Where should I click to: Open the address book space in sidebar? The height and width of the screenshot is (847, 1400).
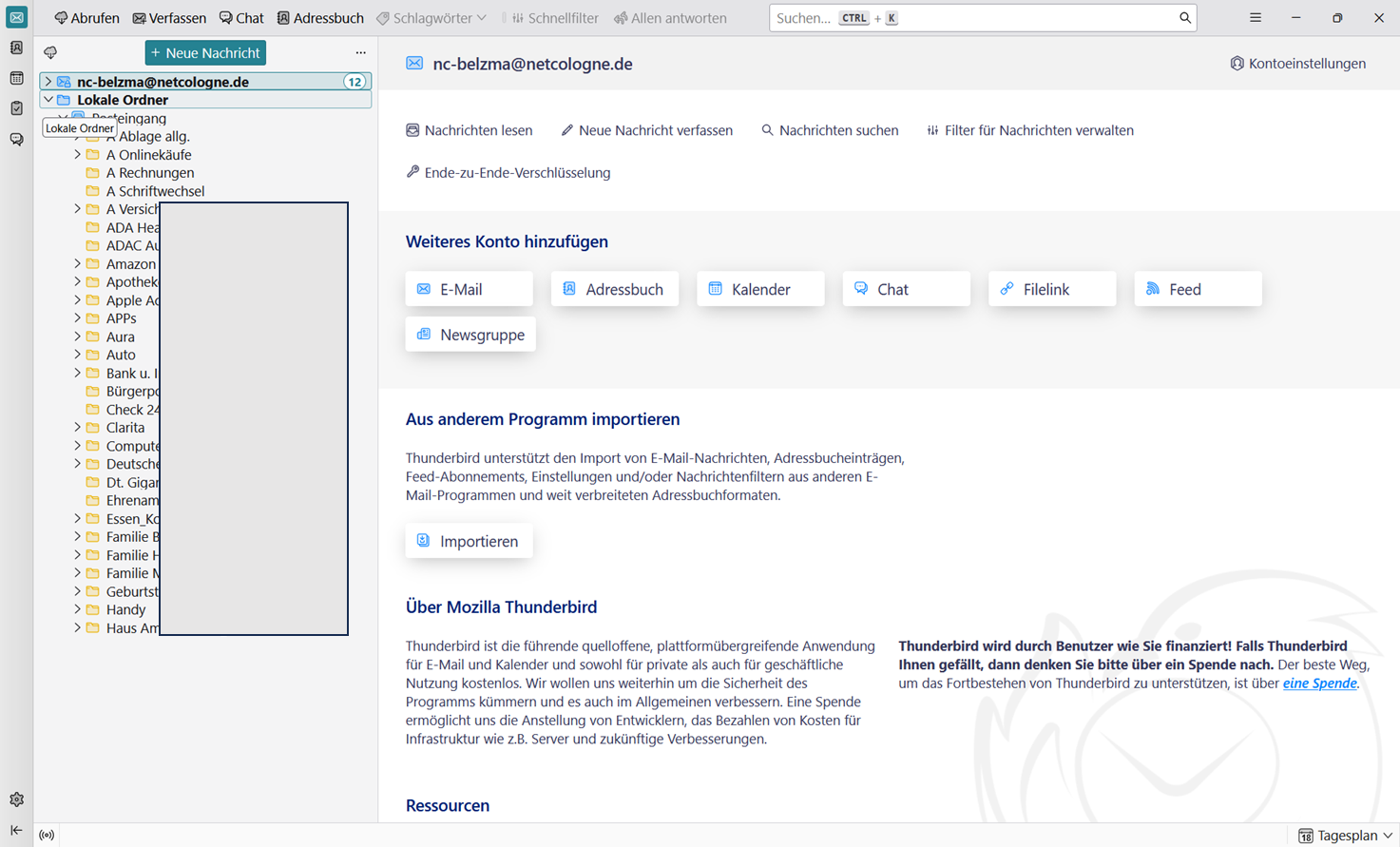coord(16,48)
